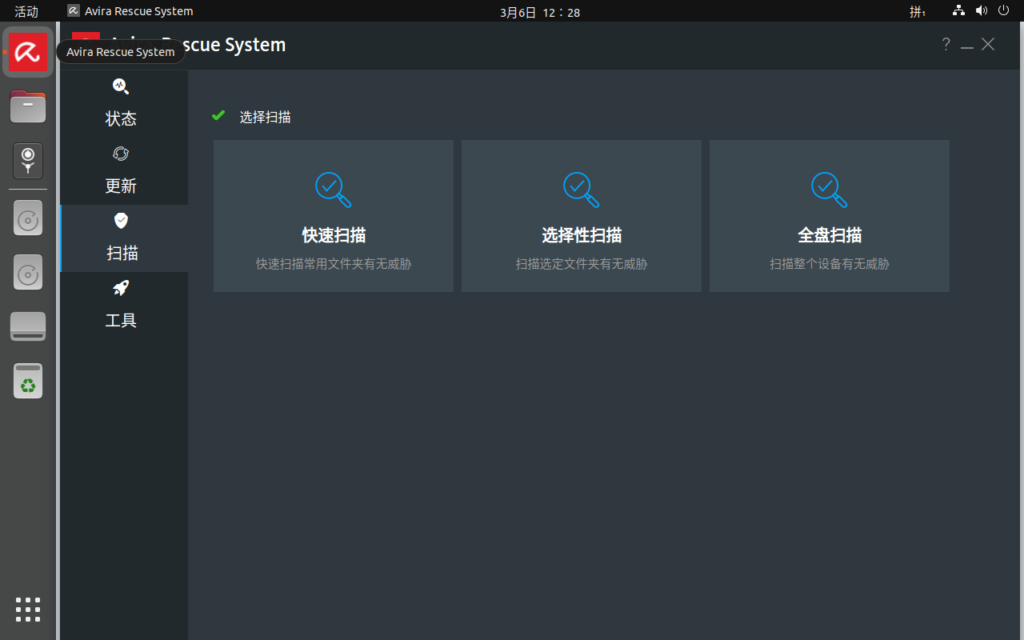Click the volume speaker icon

981,10
